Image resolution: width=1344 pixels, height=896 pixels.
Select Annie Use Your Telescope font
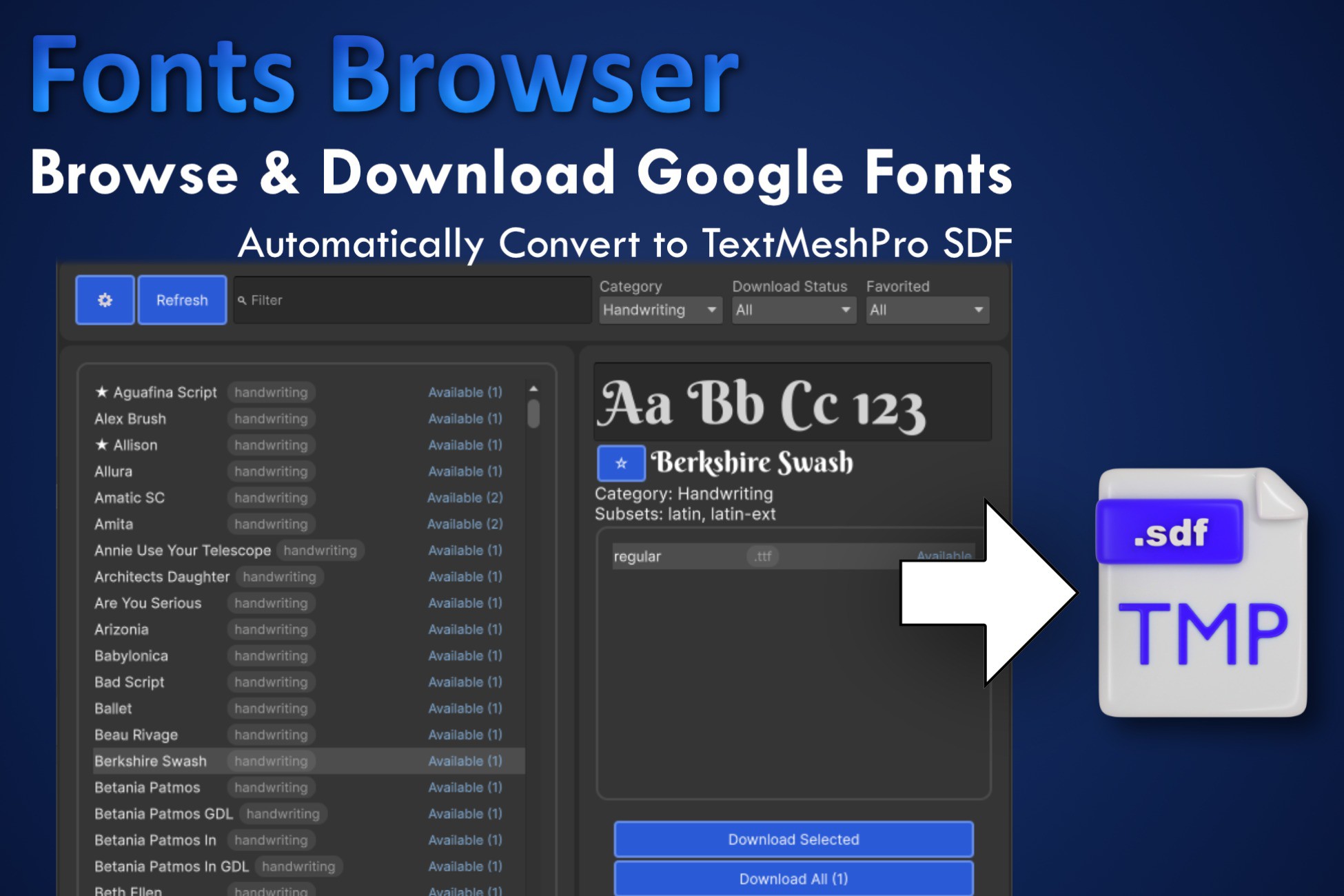(x=309, y=550)
